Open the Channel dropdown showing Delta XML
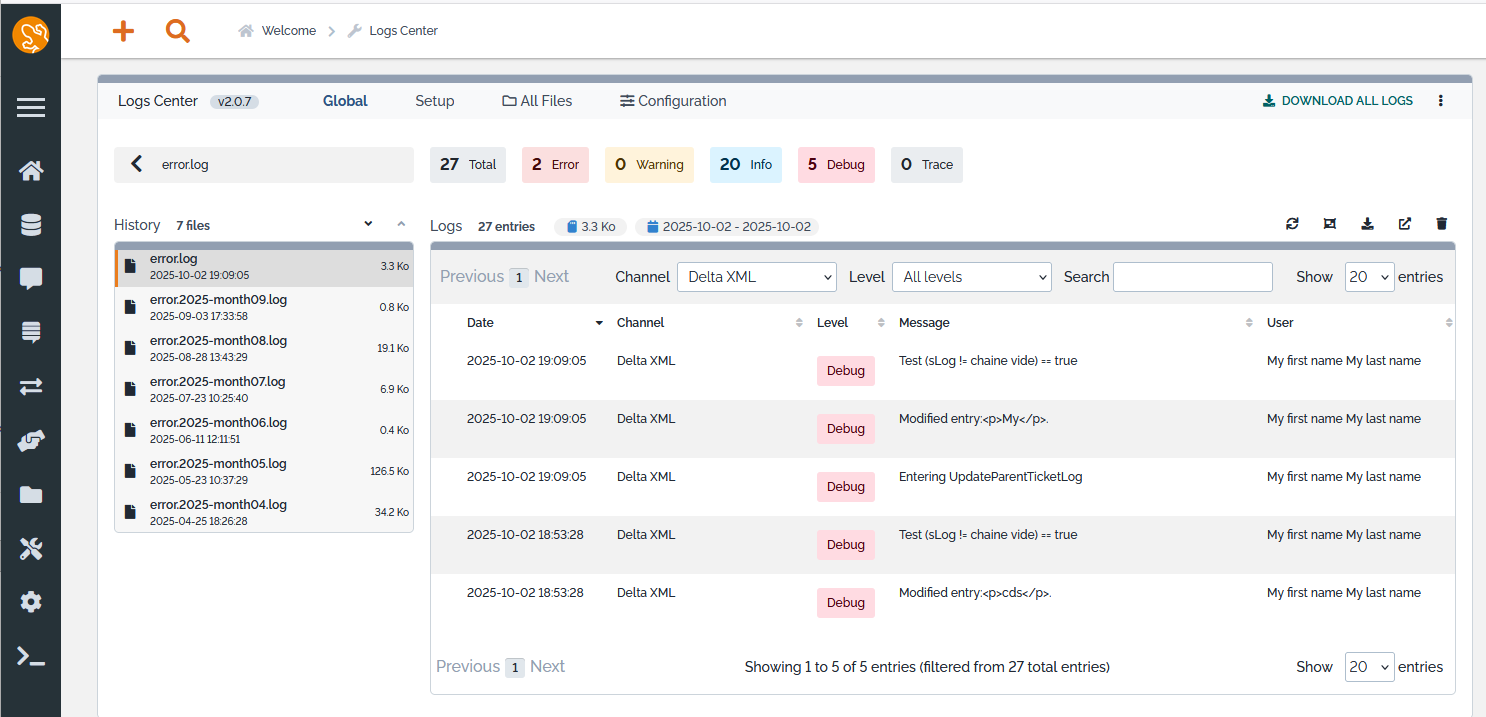 [x=756, y=277]
